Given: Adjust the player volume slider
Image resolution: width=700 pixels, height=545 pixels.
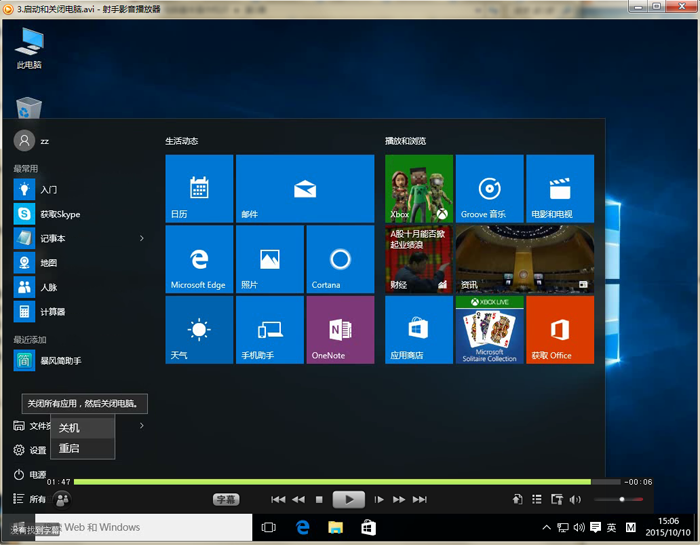Looking at the screenshot, I should coord(618,499).
